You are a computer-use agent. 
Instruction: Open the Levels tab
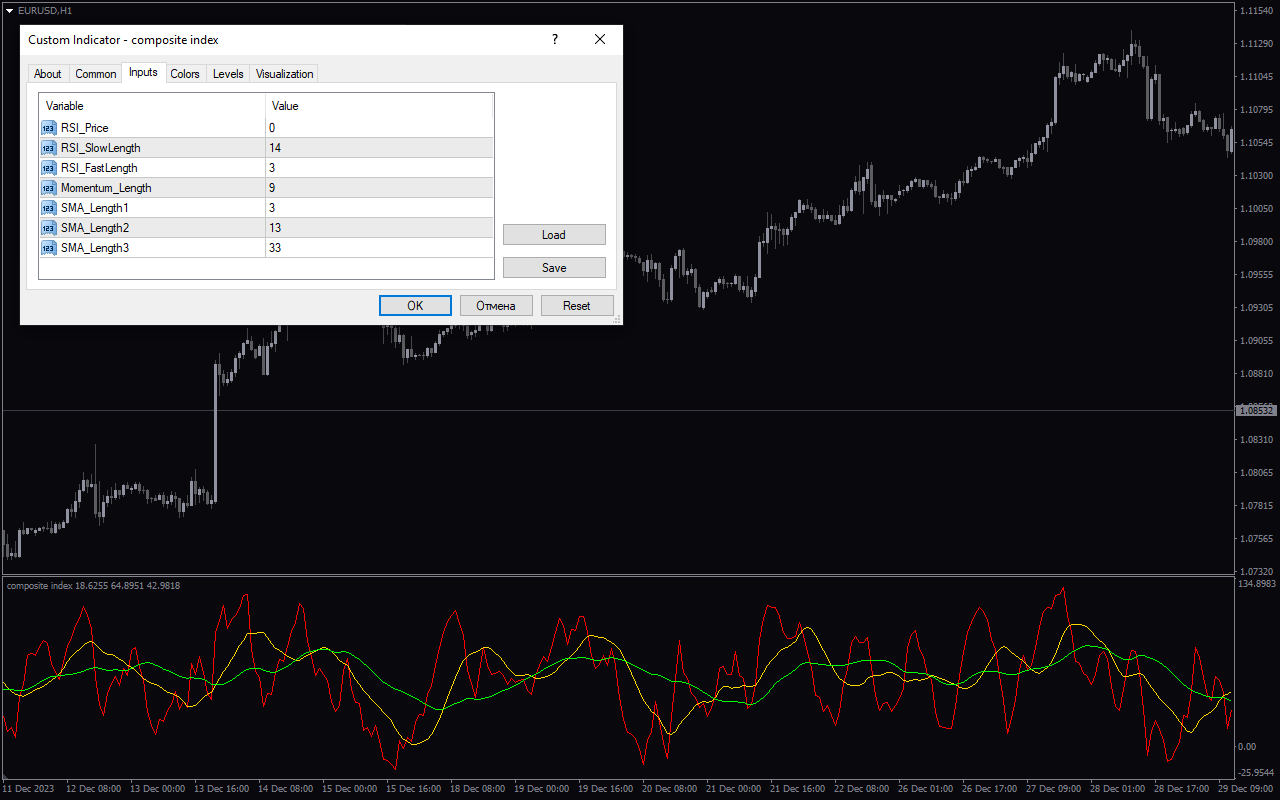(x=228, y=74)
